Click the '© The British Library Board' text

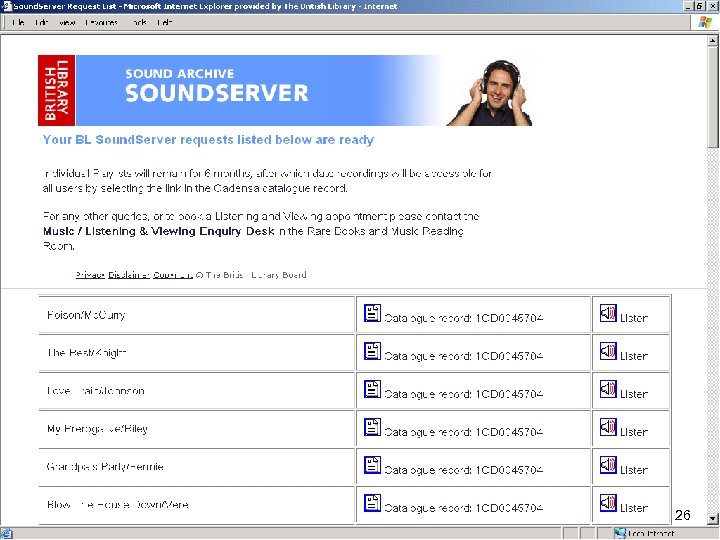(251, 275)
